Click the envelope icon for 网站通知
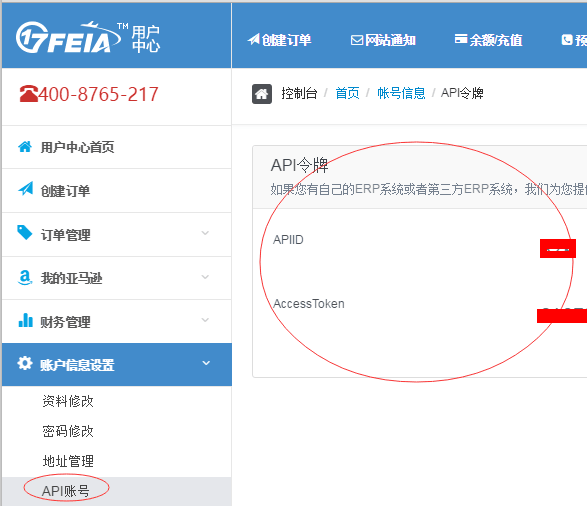587x506 pixels. [357, 40]
